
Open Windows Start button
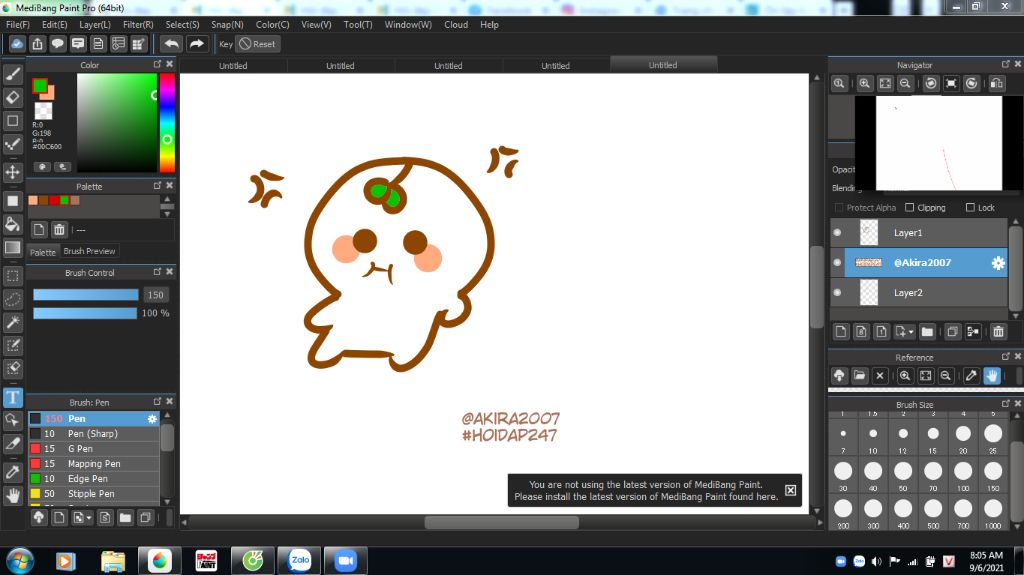tap(20, 561)
